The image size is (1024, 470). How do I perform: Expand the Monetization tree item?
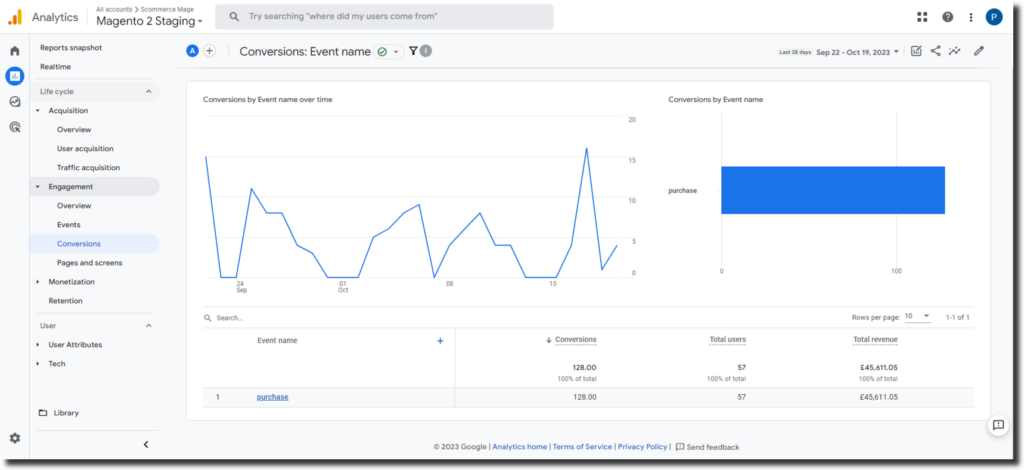(38, 282)
